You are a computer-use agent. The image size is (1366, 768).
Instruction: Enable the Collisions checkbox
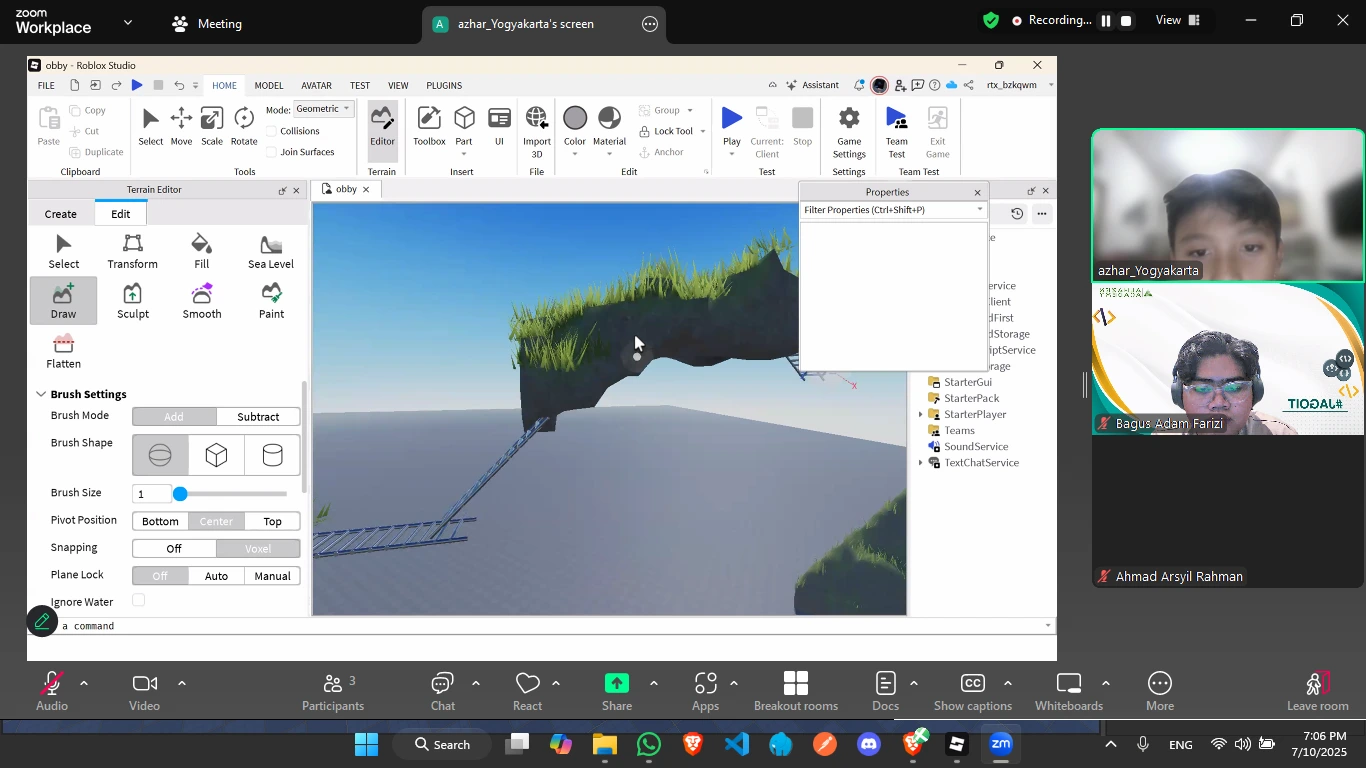pos(272,131)
